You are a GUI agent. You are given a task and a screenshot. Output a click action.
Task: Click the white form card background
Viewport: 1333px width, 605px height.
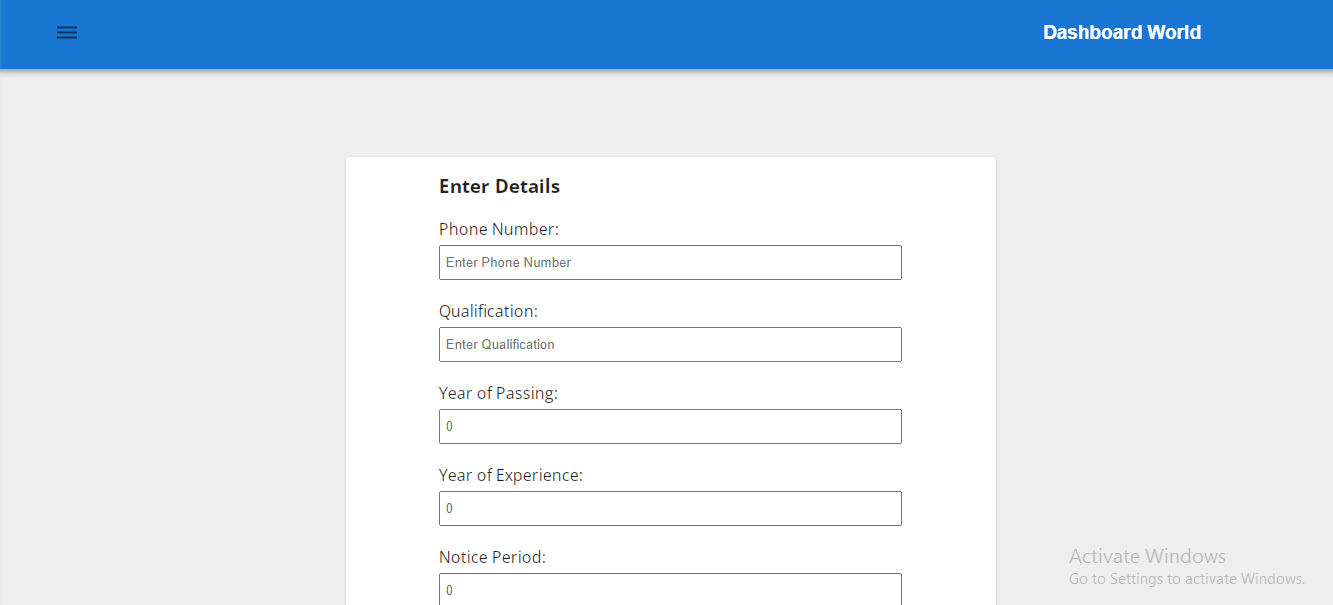click(x=950, y=200)
